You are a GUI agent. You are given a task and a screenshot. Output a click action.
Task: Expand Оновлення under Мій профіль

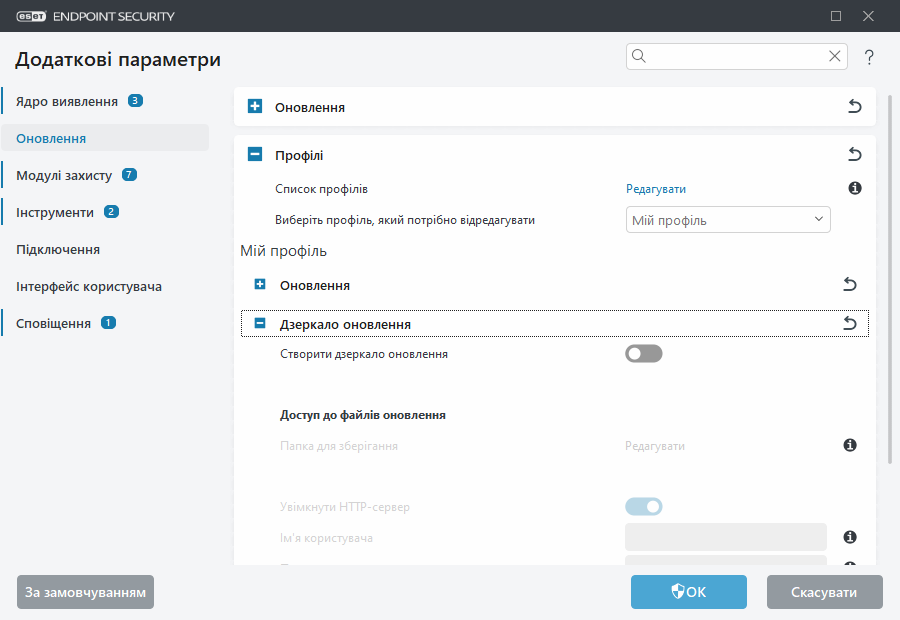[260, 285]
